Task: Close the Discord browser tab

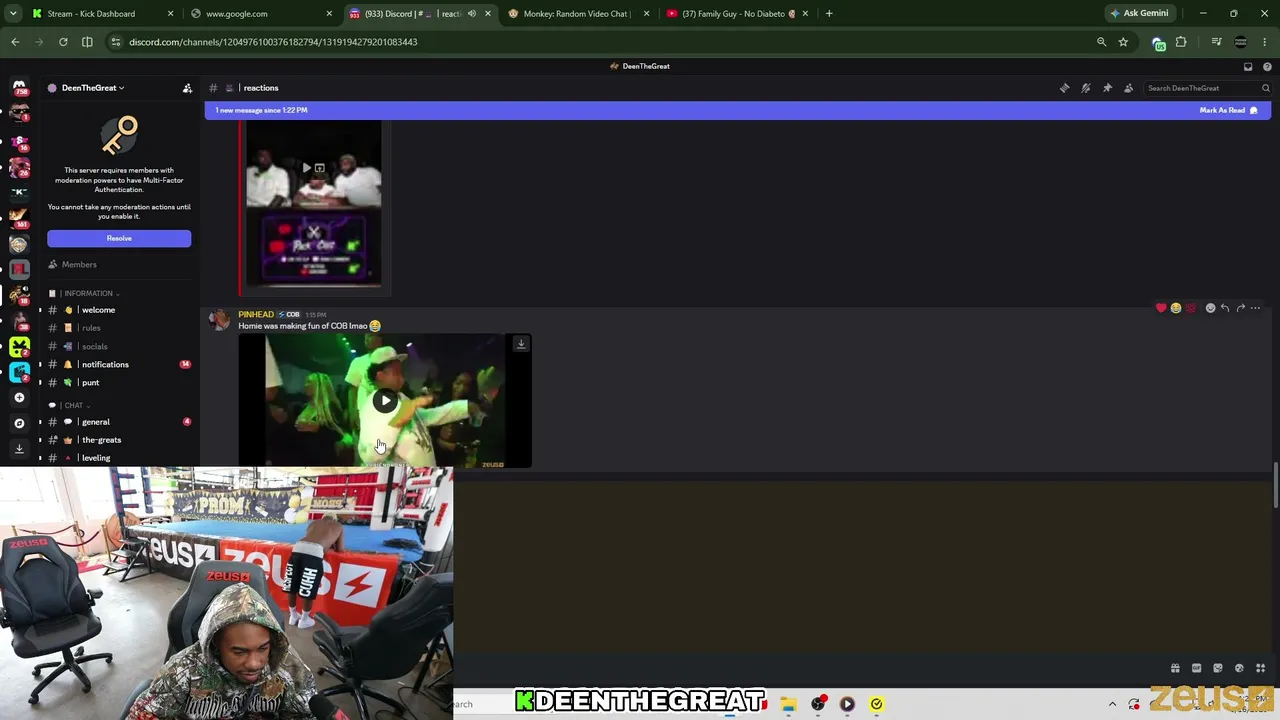Action: pyautogui.click(x=488, y=14)
